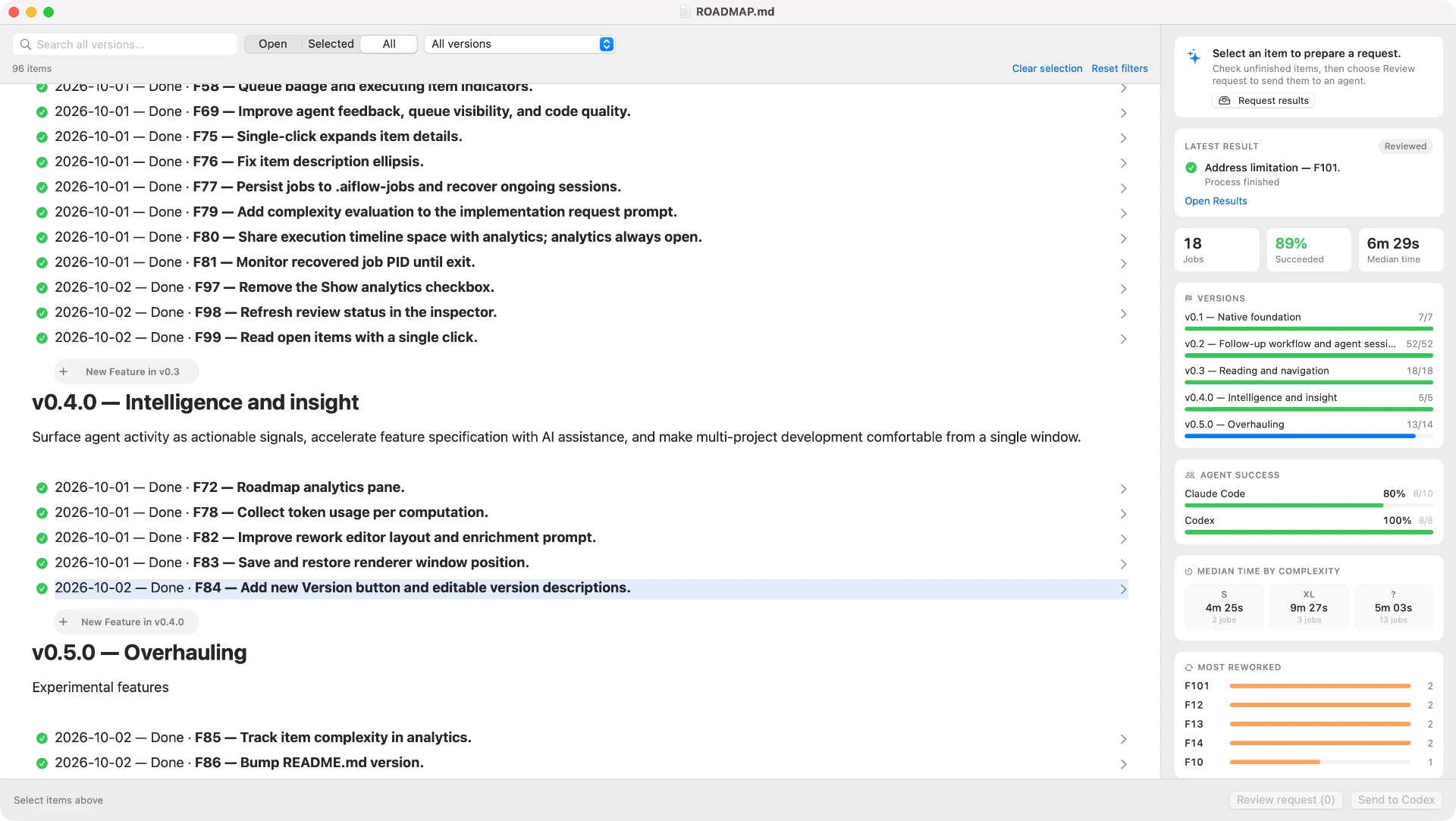Expand the F84 Add new Version button chevron
Viewport: 1456px width, 821px height.
tap(1123, 589)
